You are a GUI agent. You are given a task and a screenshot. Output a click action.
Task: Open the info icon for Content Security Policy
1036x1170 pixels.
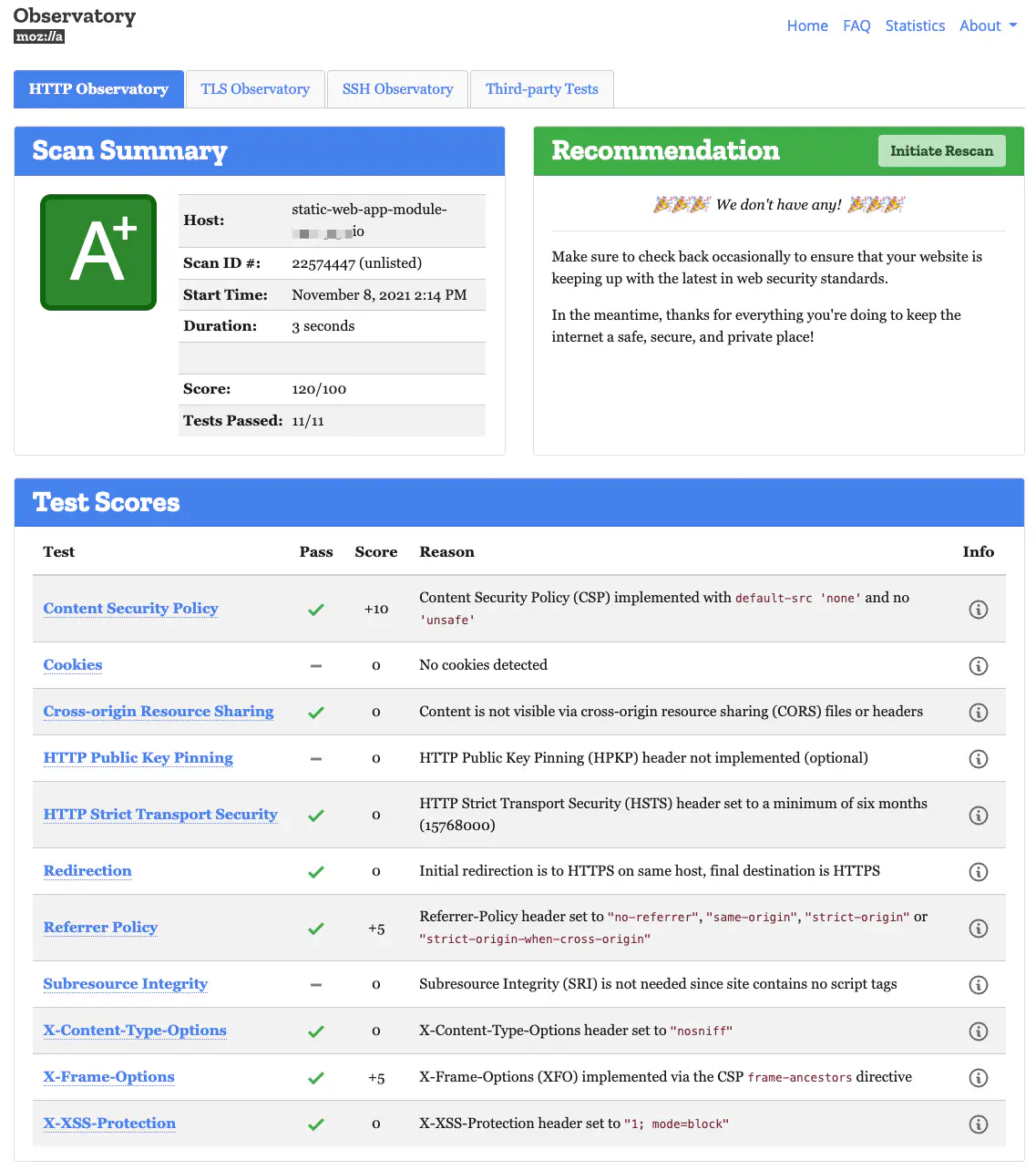pyautogui.click(x=979, y=609)
